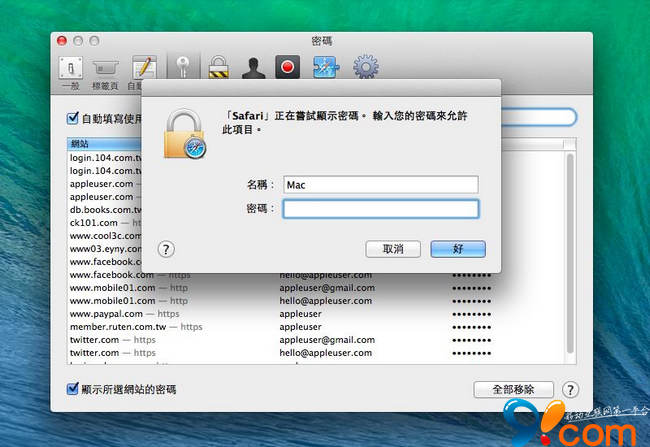The height and width of the screenshot is (447, 650).
Task: Focus the empty 密碼 password field
Action: (380, 209)
